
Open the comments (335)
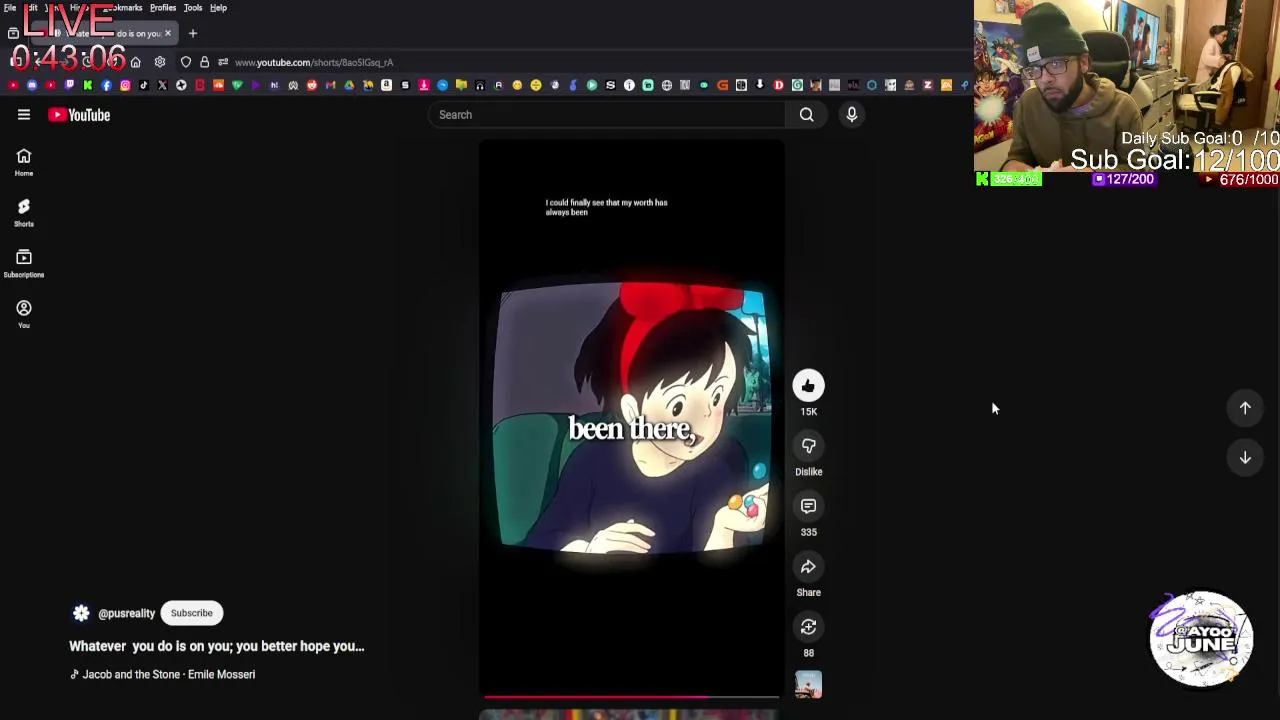(808, 506)
